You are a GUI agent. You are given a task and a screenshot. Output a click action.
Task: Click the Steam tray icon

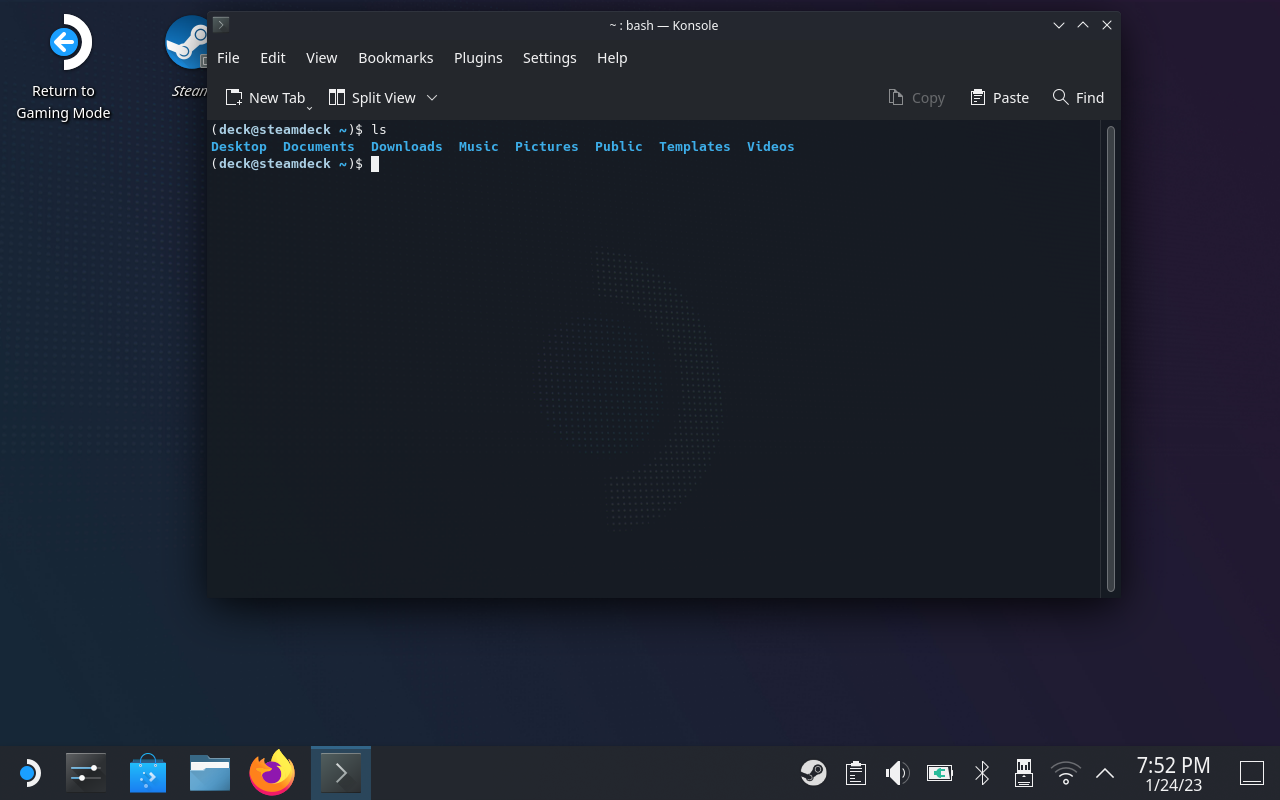813,773
